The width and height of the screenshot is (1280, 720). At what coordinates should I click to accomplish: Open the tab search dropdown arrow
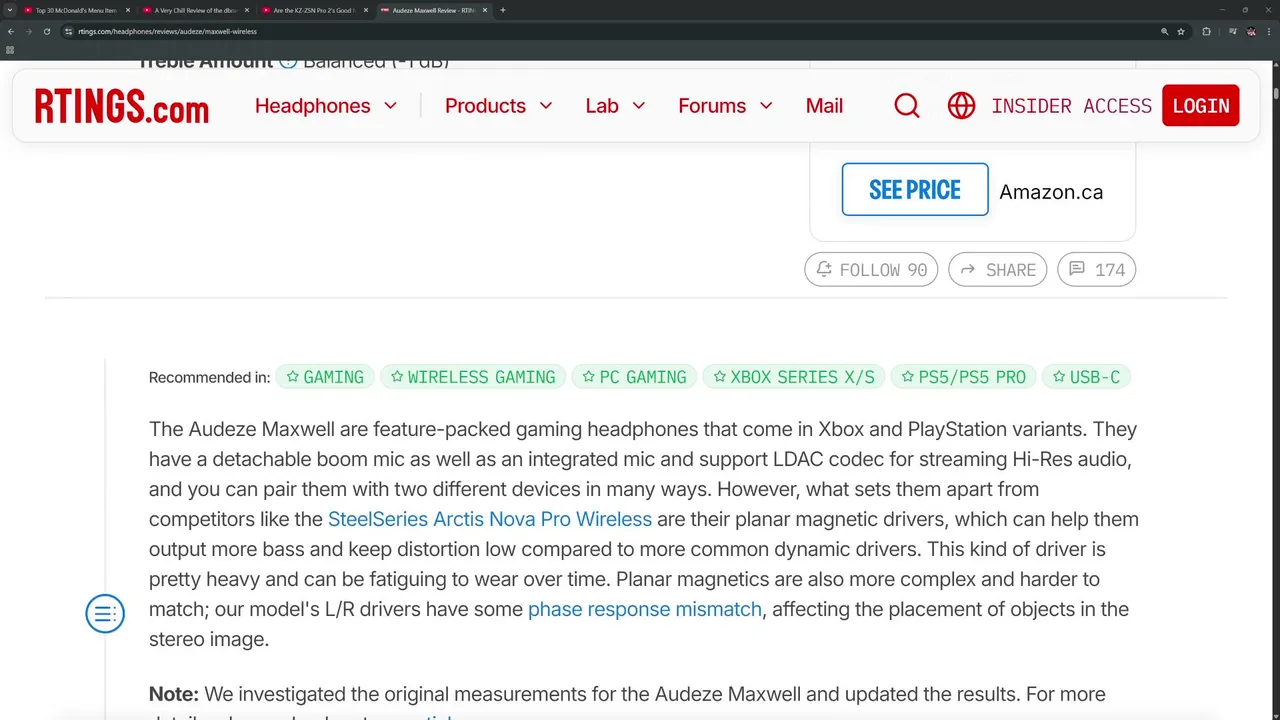click(9, 10)
